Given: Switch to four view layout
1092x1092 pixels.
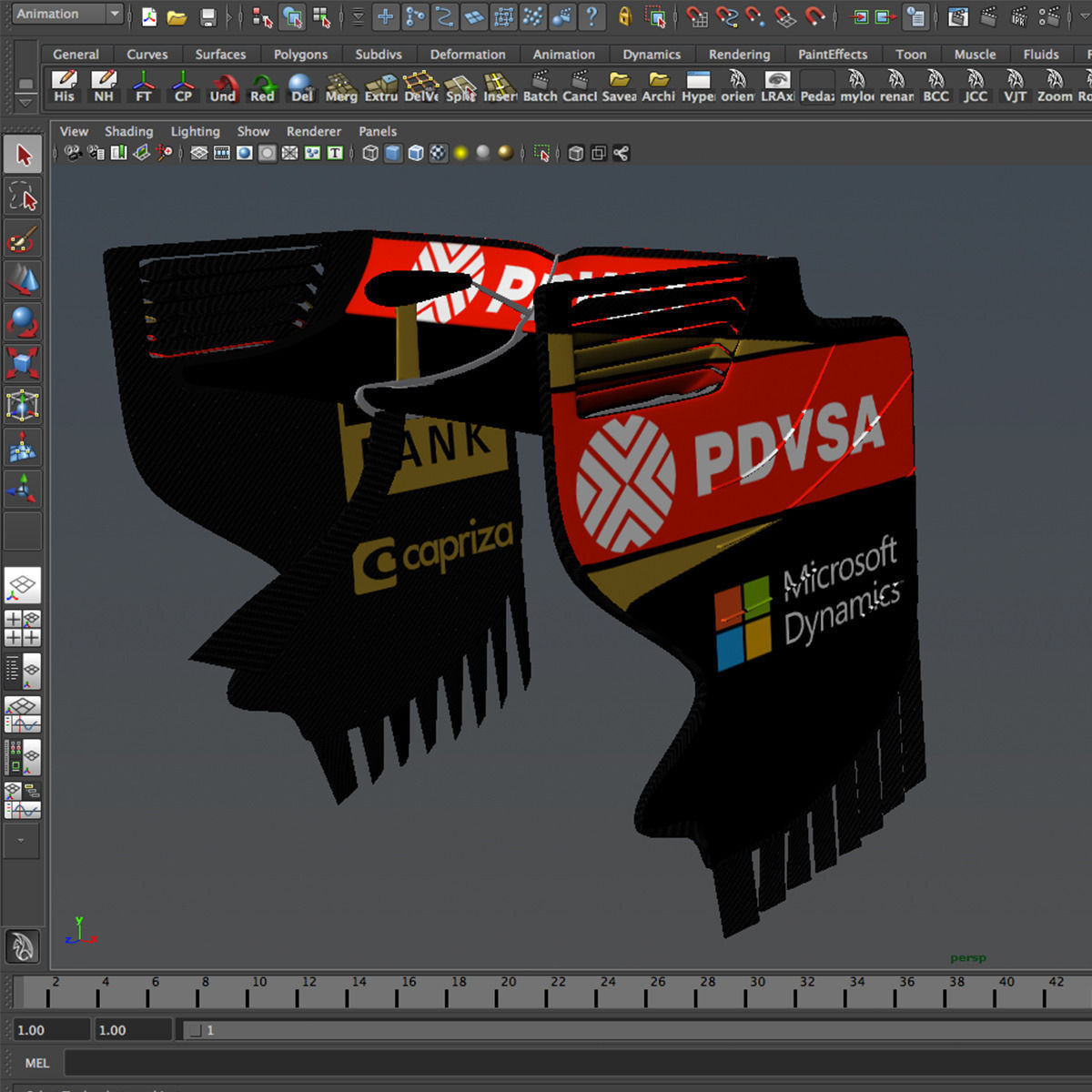Looking at the screenshot, I should coord(23,629).
